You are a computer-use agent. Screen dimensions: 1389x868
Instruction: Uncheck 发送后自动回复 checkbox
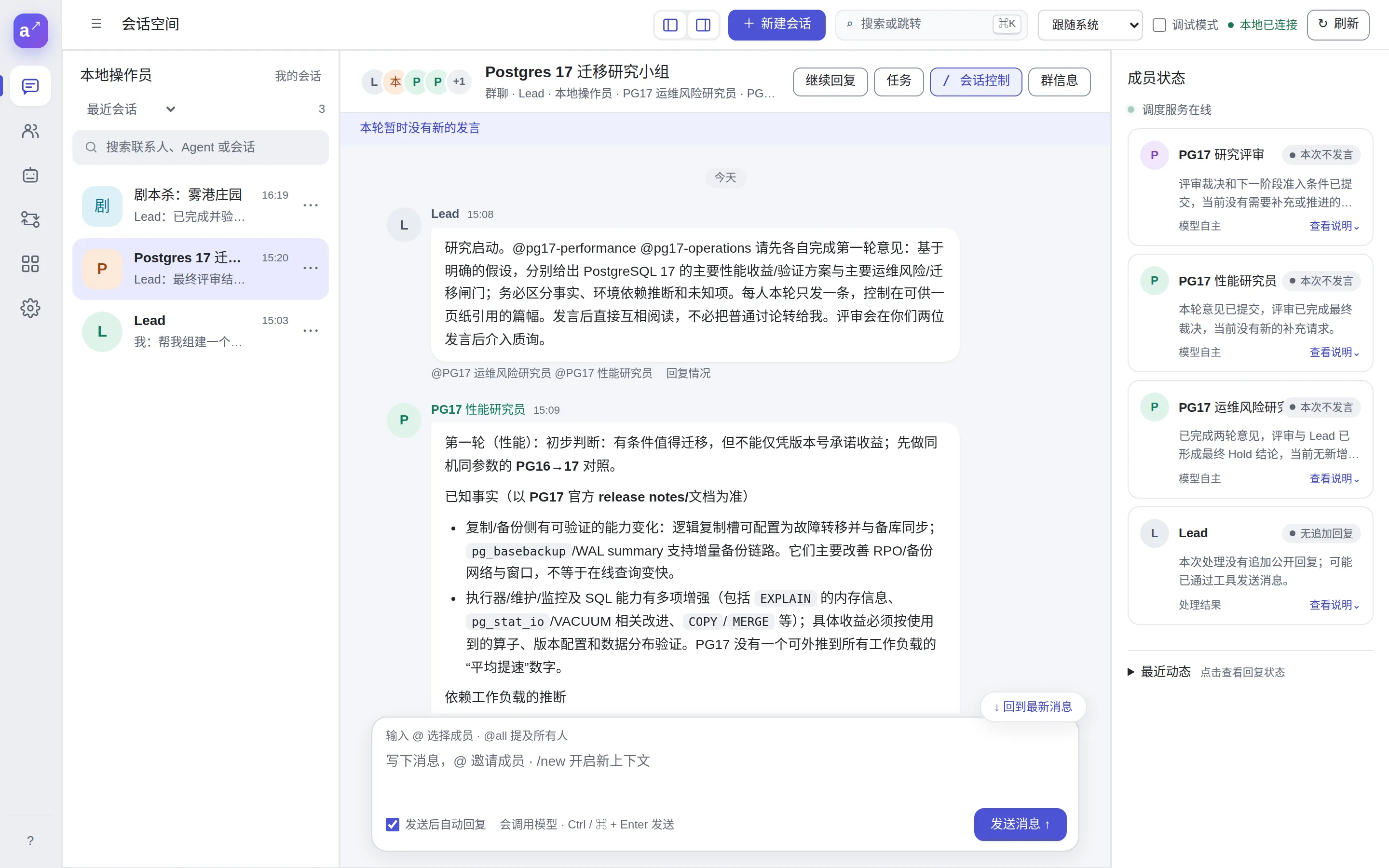point(393,825)
